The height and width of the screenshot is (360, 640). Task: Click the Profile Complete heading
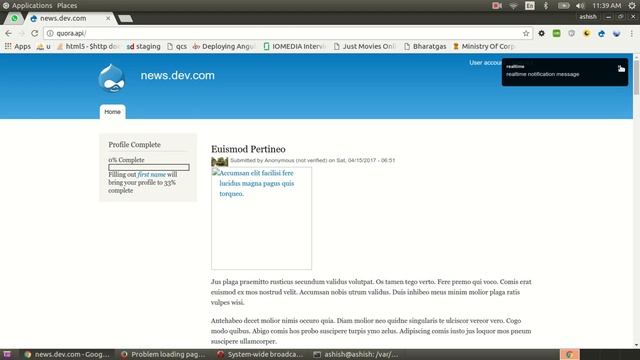click(134, 145)
